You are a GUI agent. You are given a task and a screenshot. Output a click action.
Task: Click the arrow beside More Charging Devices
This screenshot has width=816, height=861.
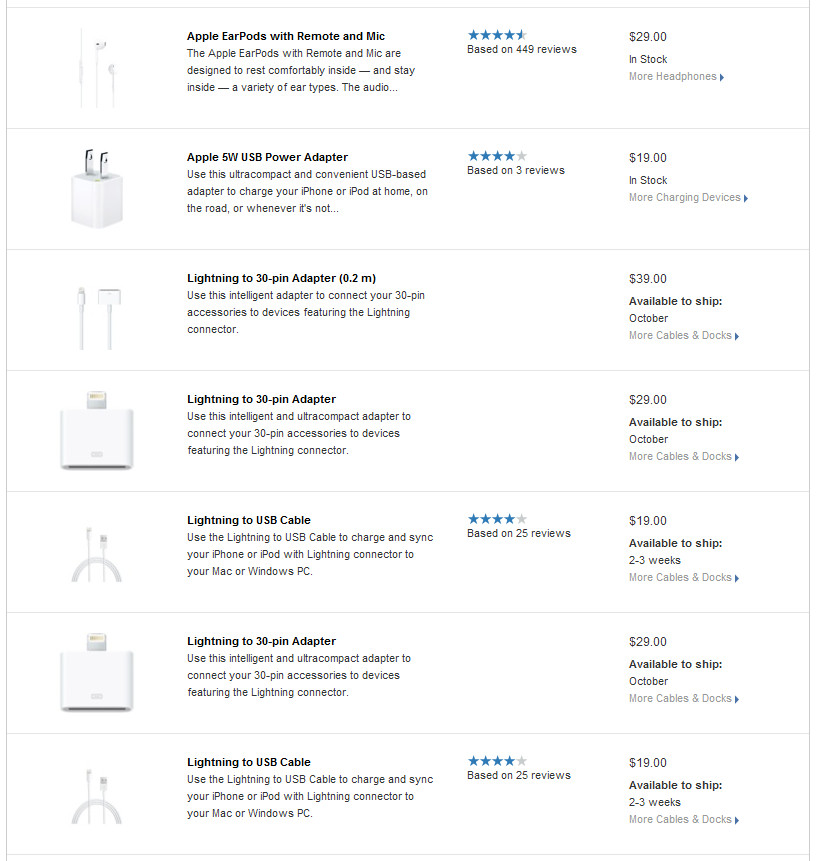pyautogui.click(x=746, y=198)
